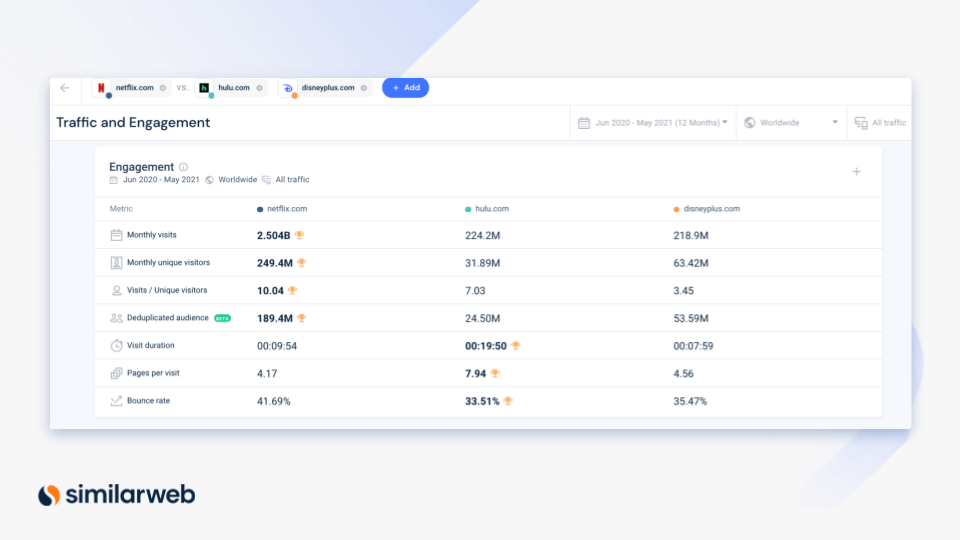Click the 224.2M hulu monthly visits value
The width and height of the screenshot is (960, 540).
click(x=482, y=236)
